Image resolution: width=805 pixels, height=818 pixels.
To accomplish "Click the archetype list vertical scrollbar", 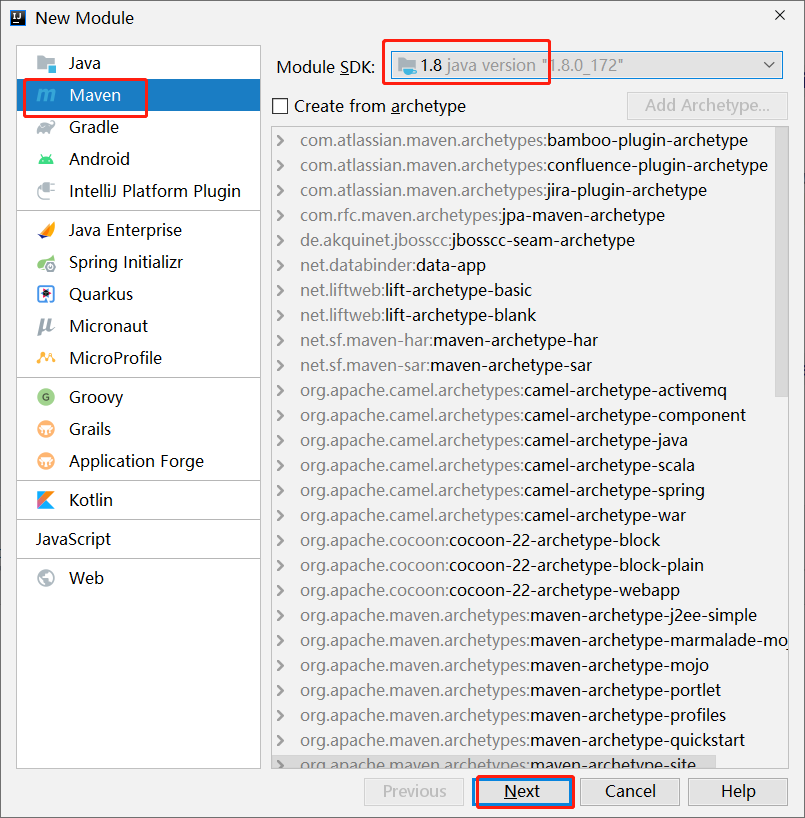I will [781, 262].
